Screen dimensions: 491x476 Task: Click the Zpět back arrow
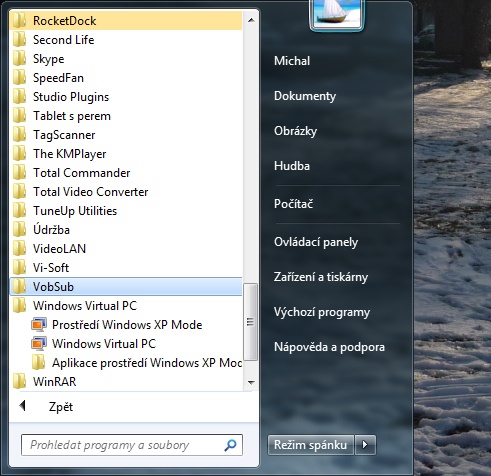23,406
